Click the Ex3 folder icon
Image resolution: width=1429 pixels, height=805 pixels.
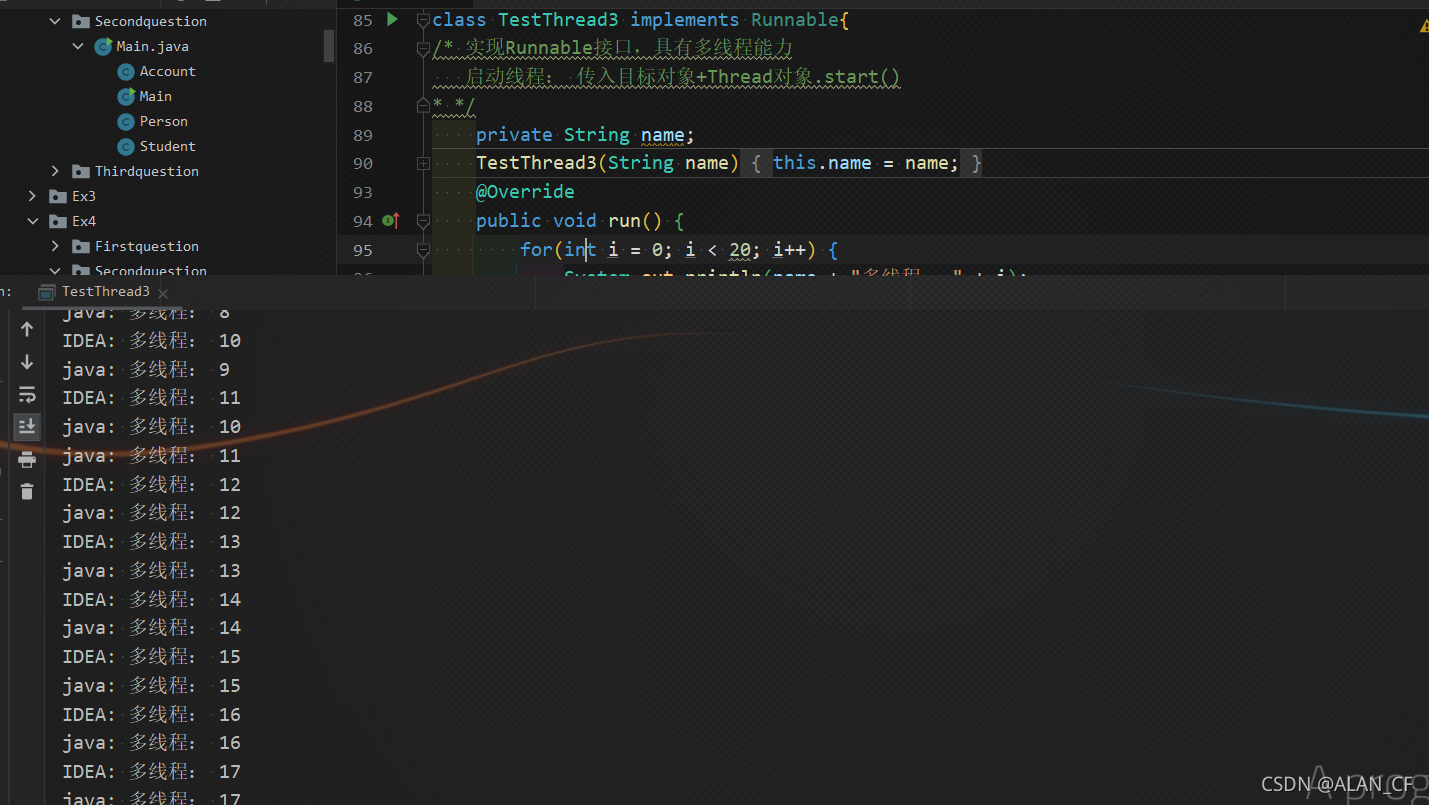(x=58, y=196)
